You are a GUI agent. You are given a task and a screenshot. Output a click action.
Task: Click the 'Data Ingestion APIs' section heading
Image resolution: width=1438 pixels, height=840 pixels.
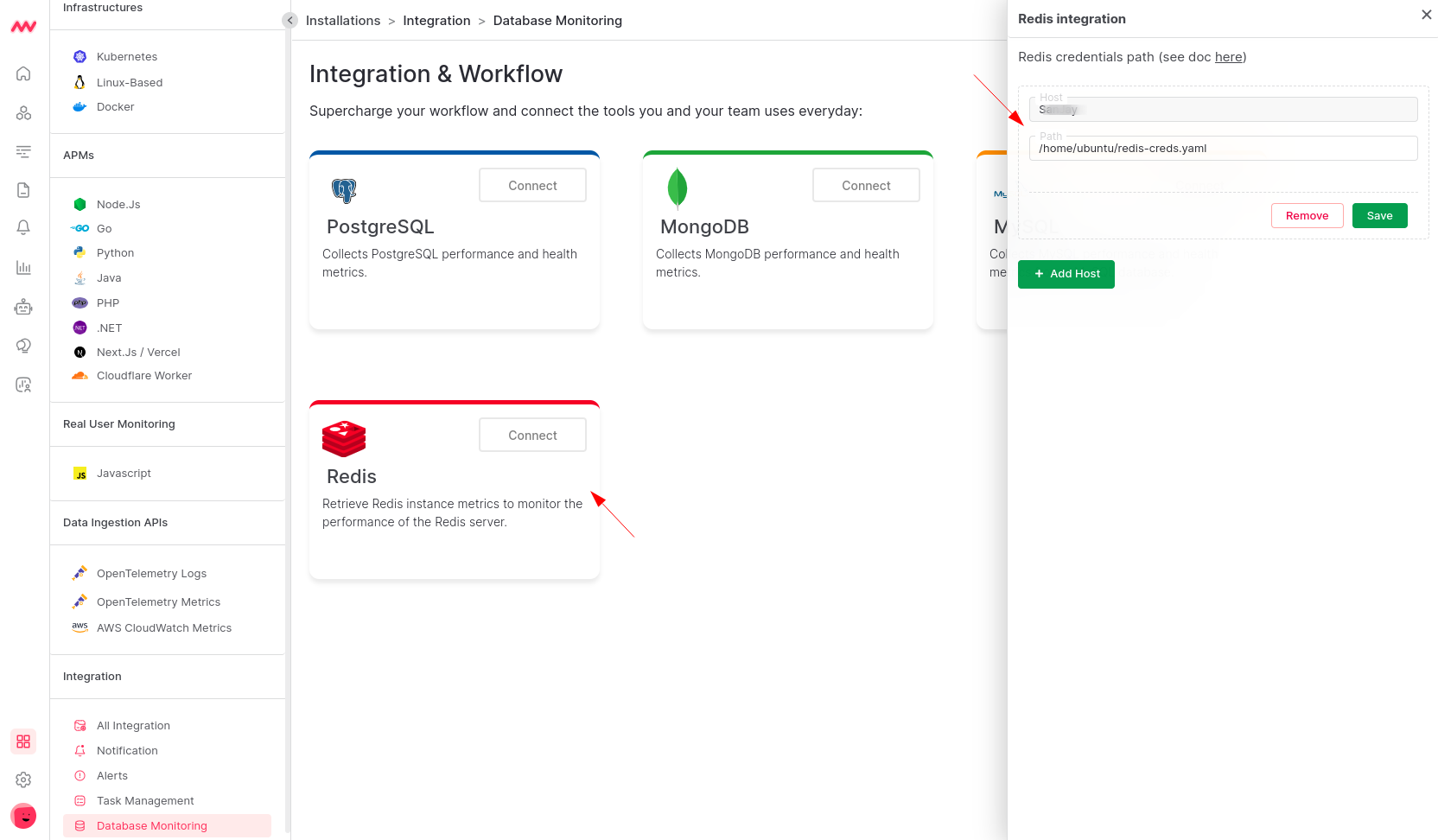click(x=115, y=523)
